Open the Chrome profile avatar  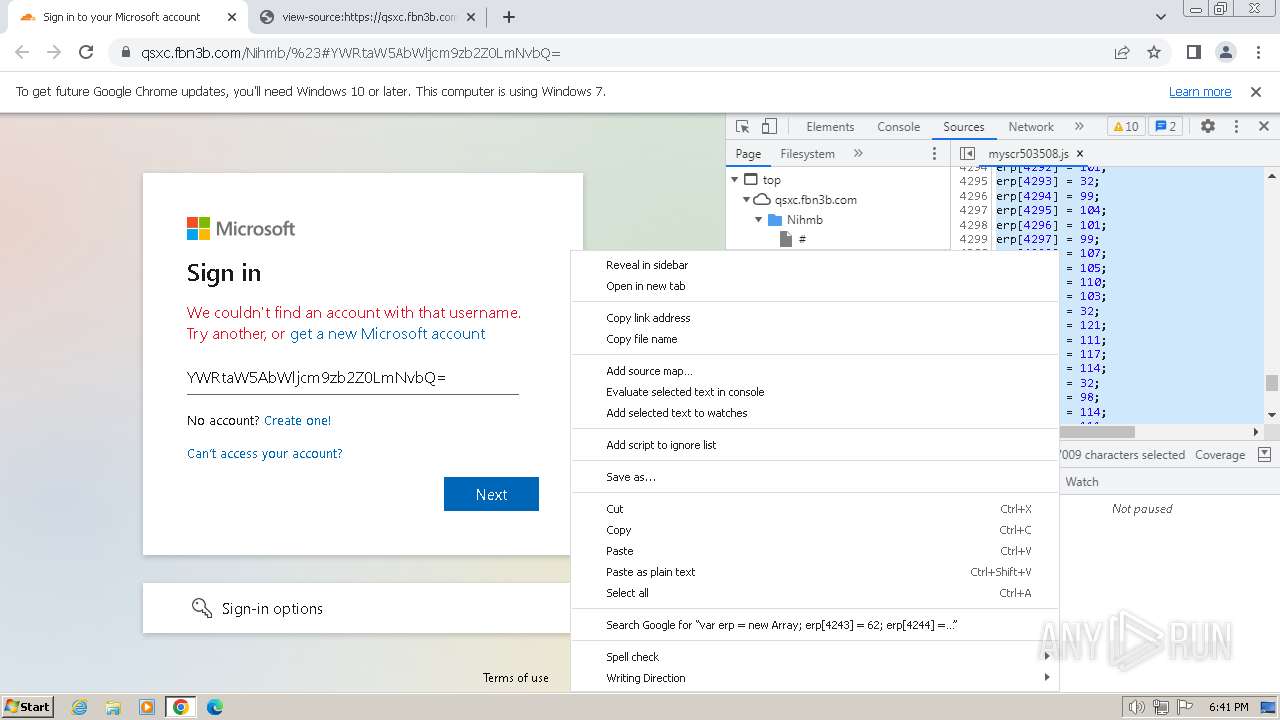click(x=1226, y=53)
